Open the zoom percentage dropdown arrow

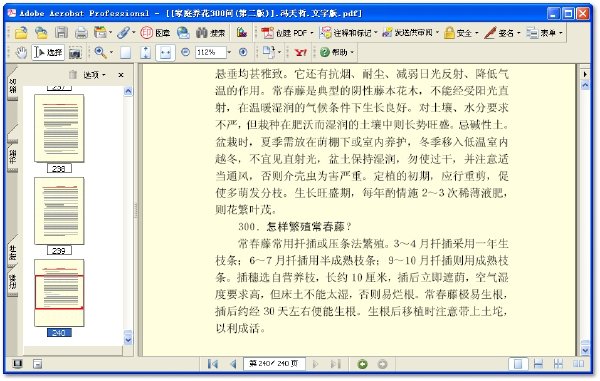coord(229,52)
